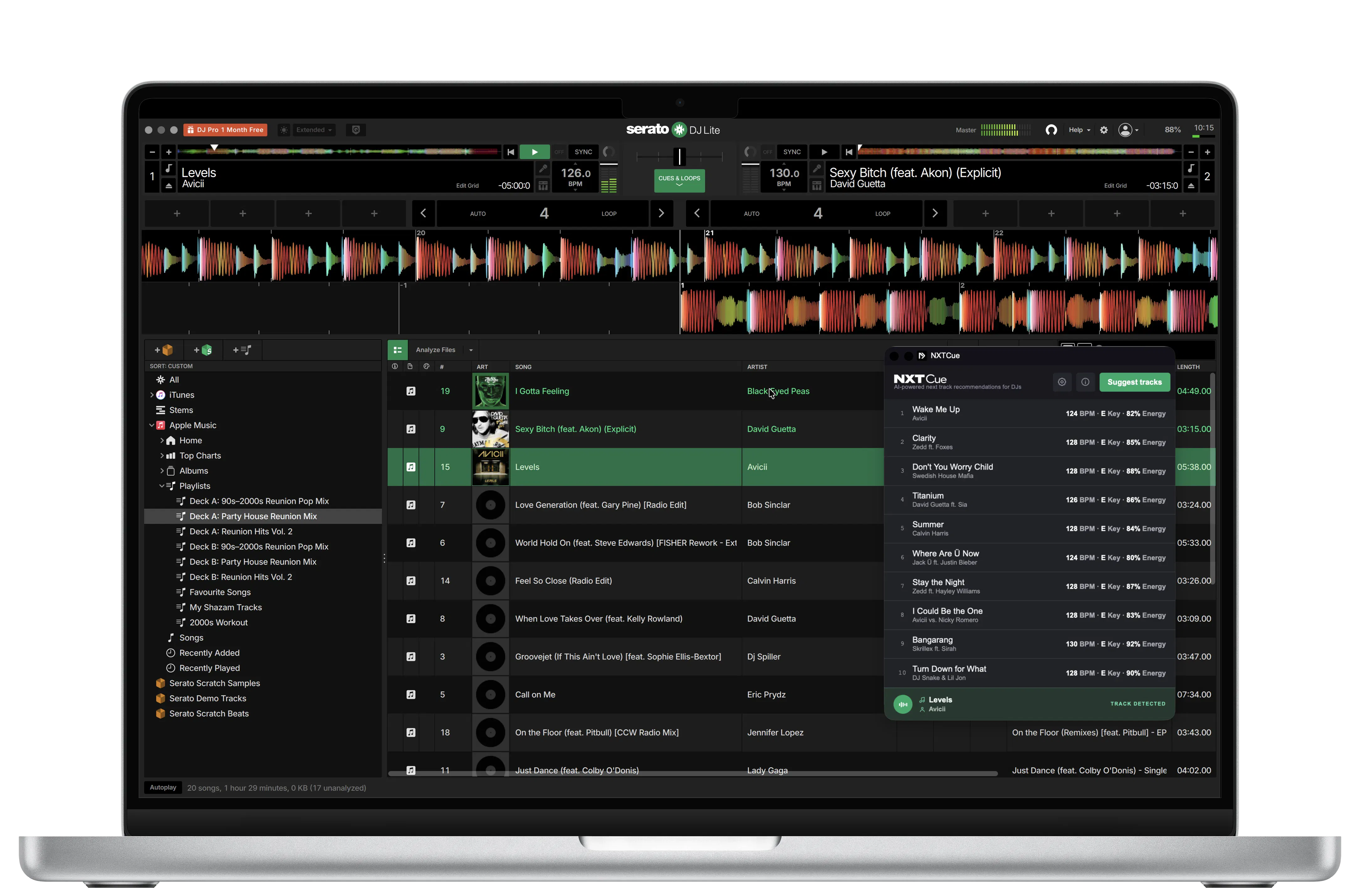This screenshot has height=896, width=1360.
Task: Toggle the light/dark theme sun icon
Action: pyautogui.click(x=283, y=130)
